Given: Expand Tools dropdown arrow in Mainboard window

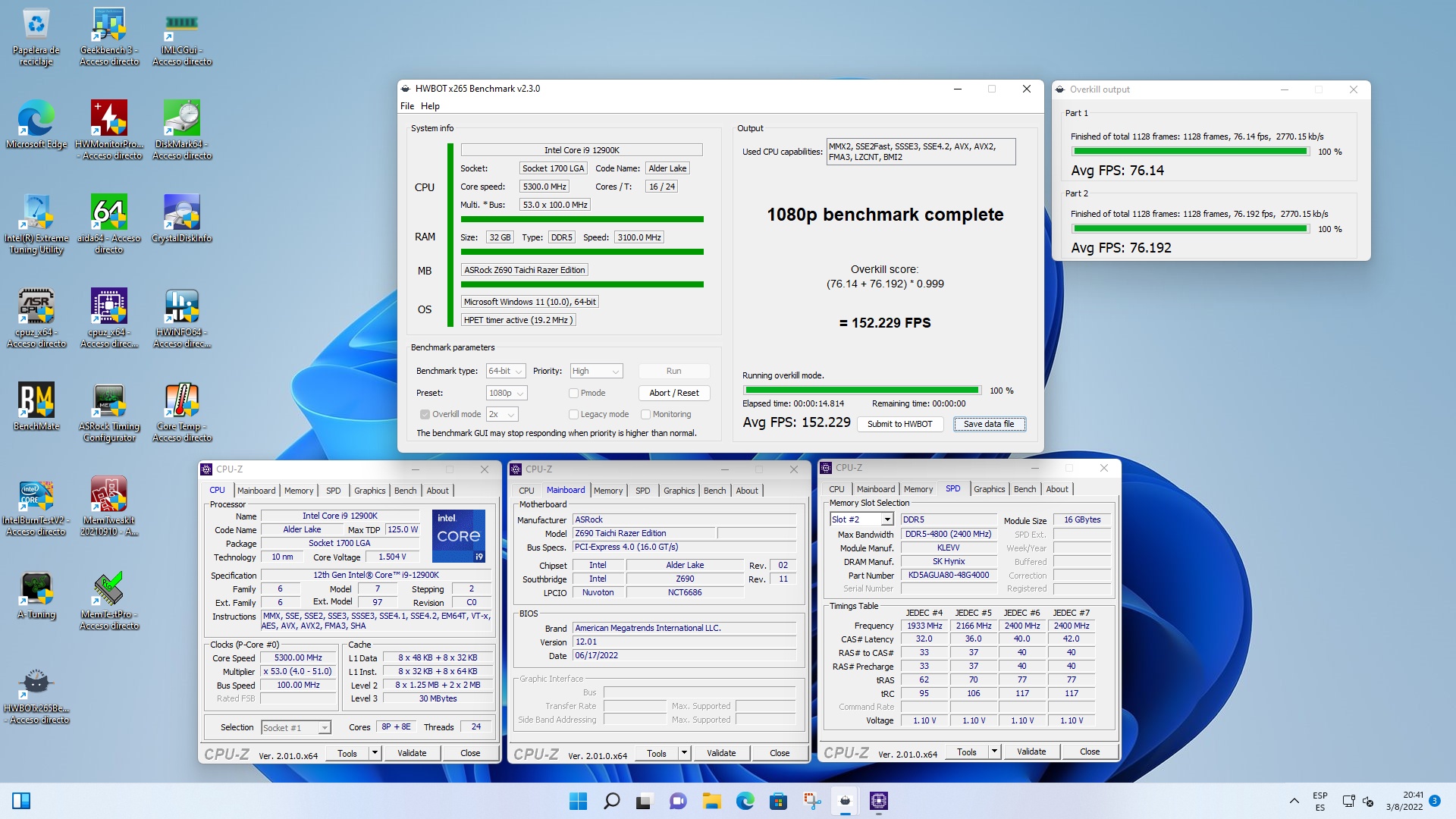Looking at the screenshot, I should click(684, 753).
